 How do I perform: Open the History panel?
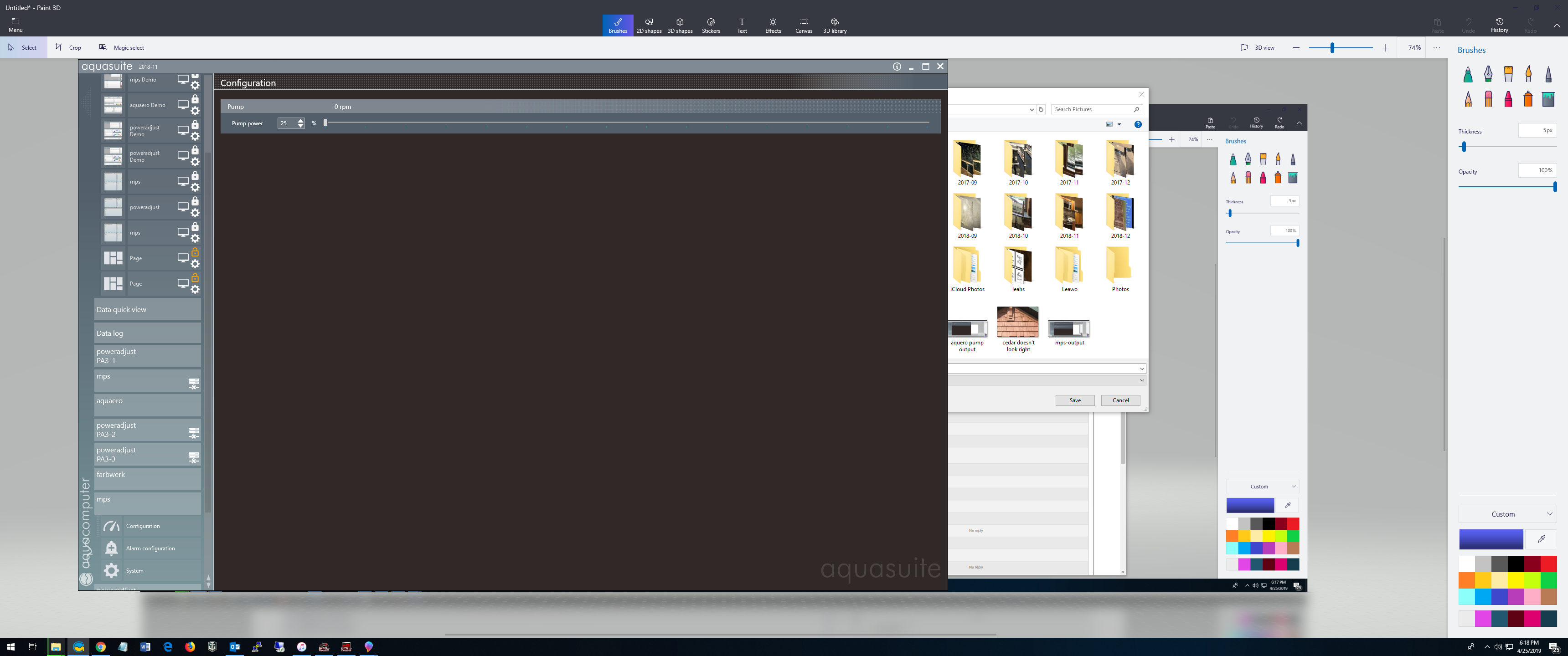pyautogui.click(x=1499, y=26)
